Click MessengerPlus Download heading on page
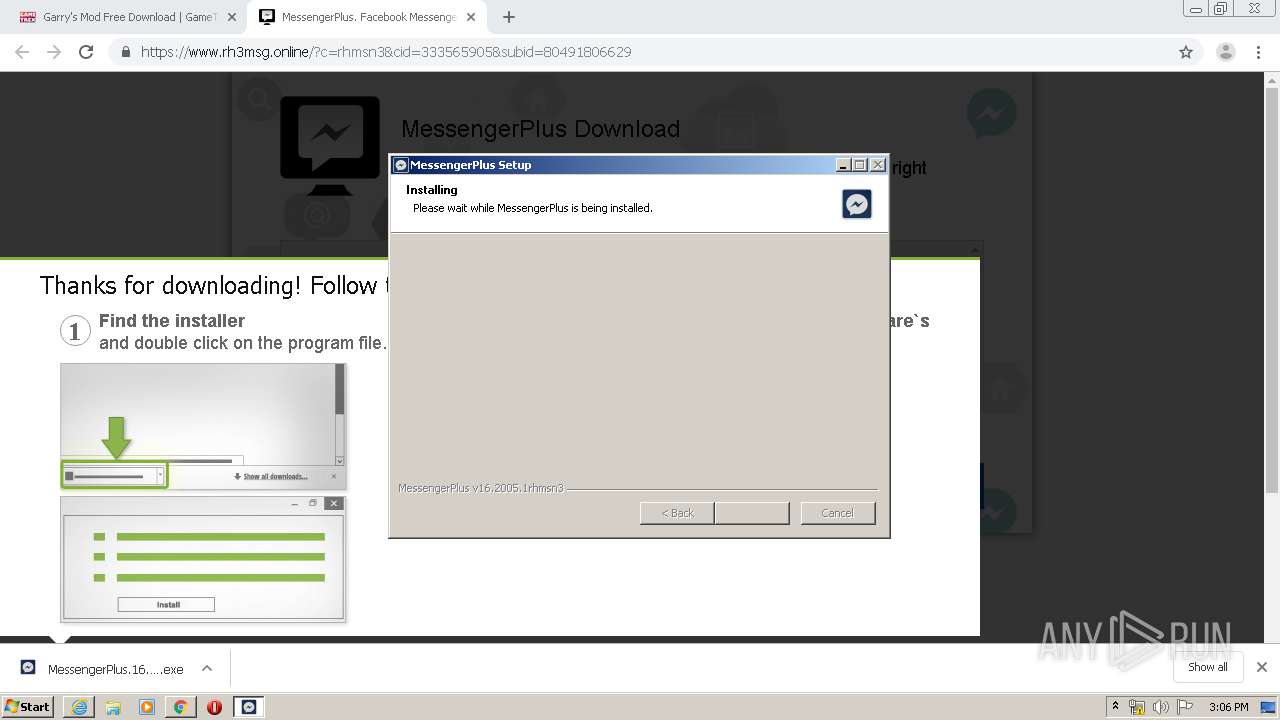 [540, 129]
